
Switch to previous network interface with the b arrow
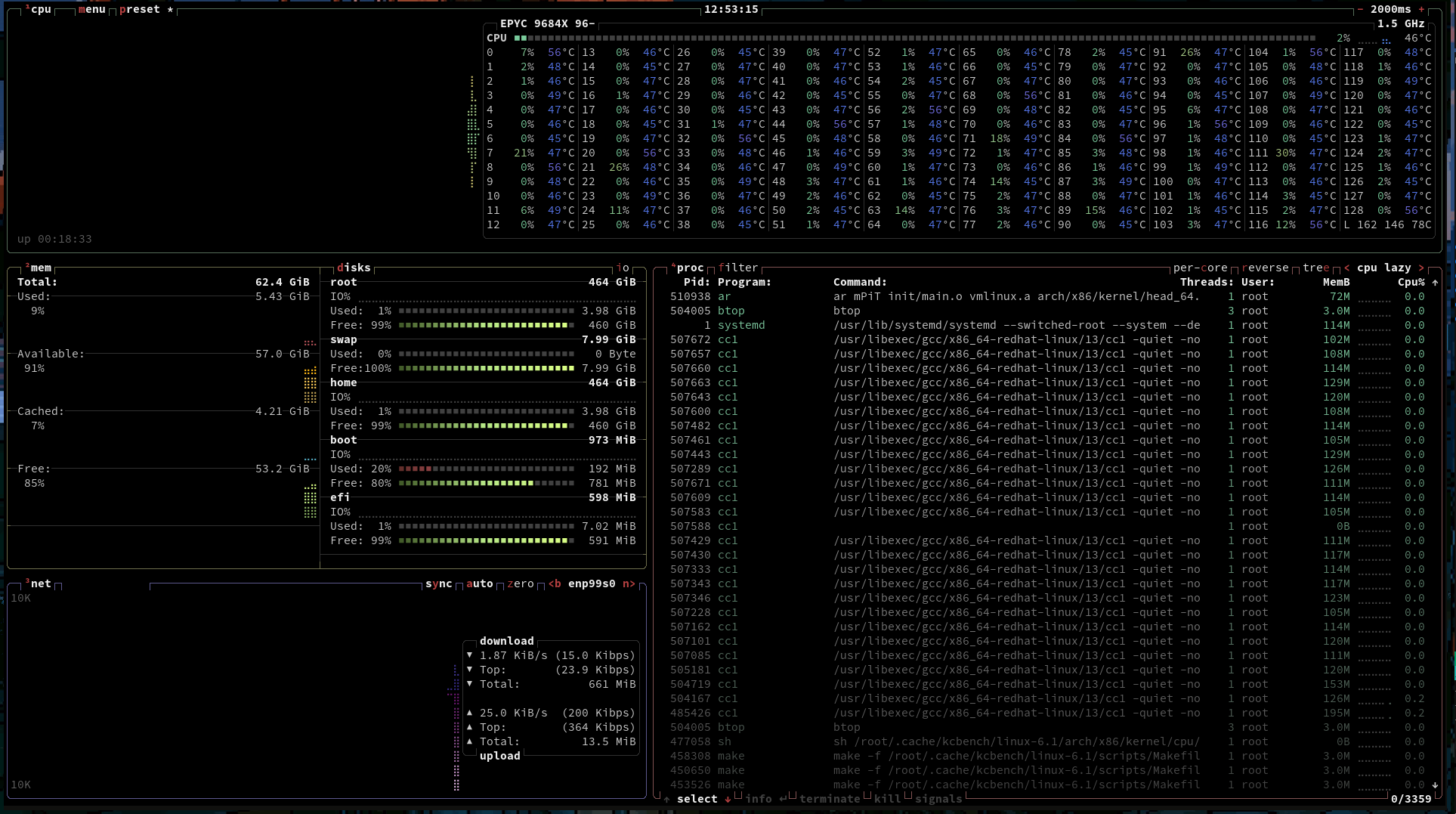(555, 583)
